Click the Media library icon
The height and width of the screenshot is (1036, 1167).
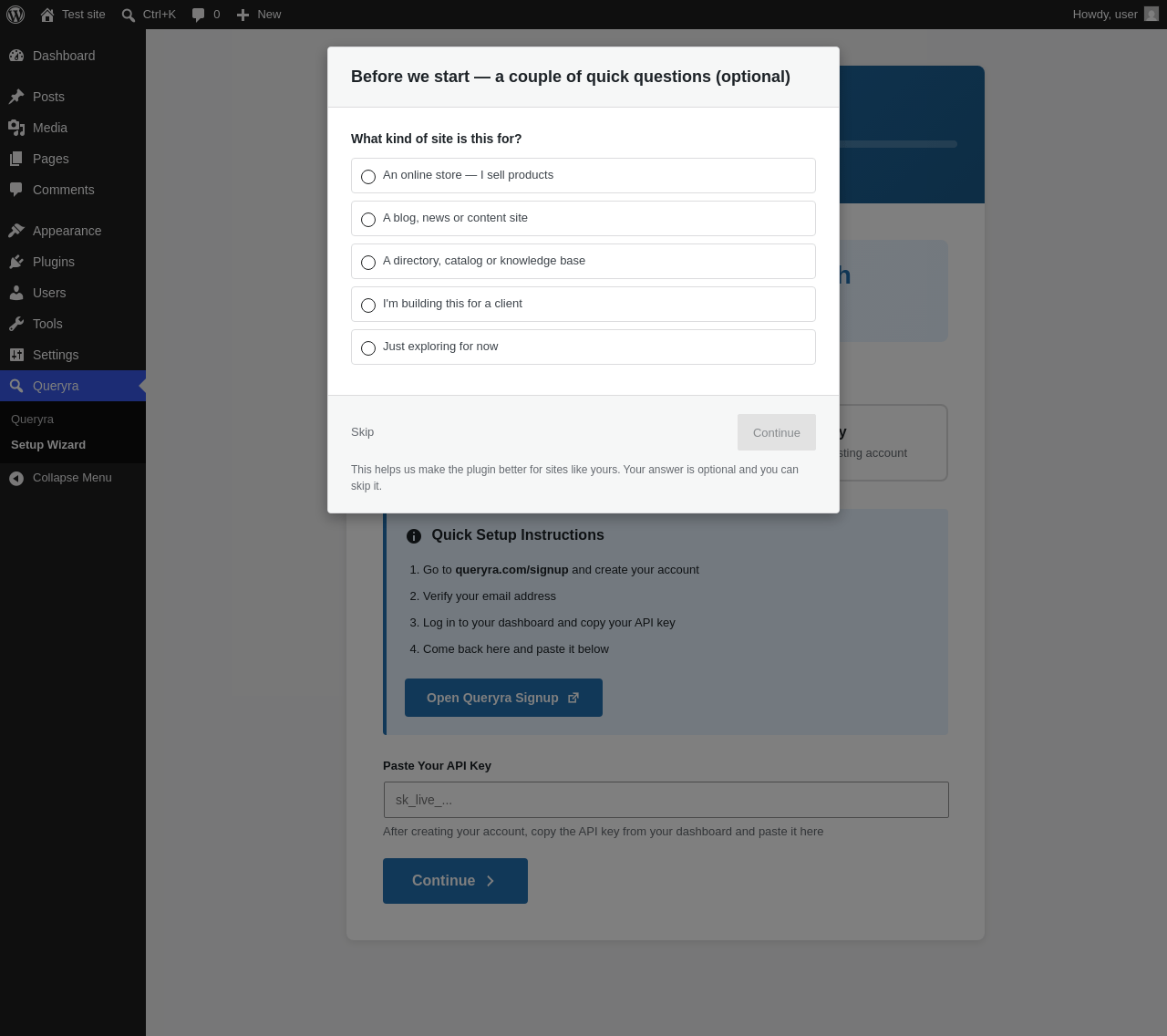coord(16,128)
